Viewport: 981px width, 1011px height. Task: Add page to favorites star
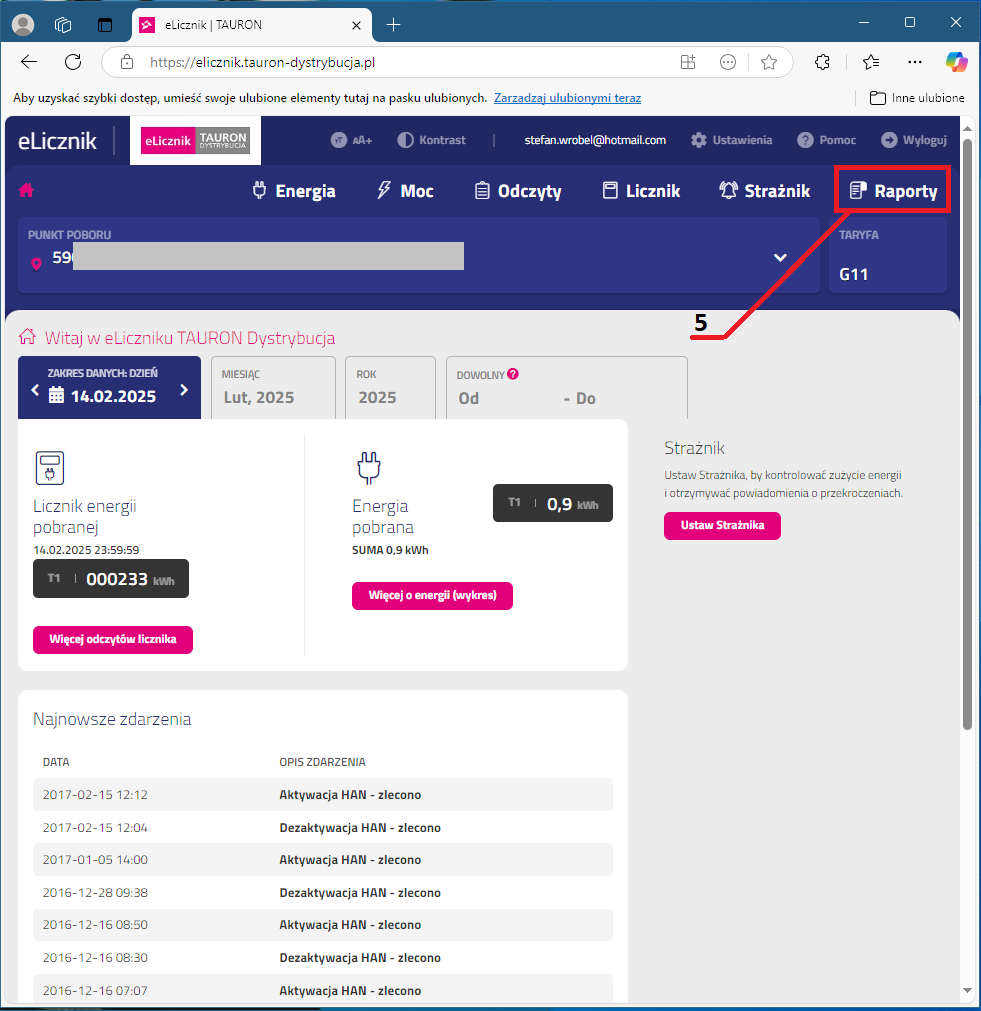[768, 62]
